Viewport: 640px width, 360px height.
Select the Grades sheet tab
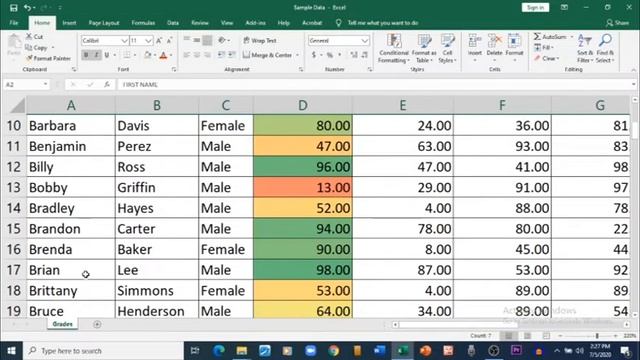tap(62, 324)
